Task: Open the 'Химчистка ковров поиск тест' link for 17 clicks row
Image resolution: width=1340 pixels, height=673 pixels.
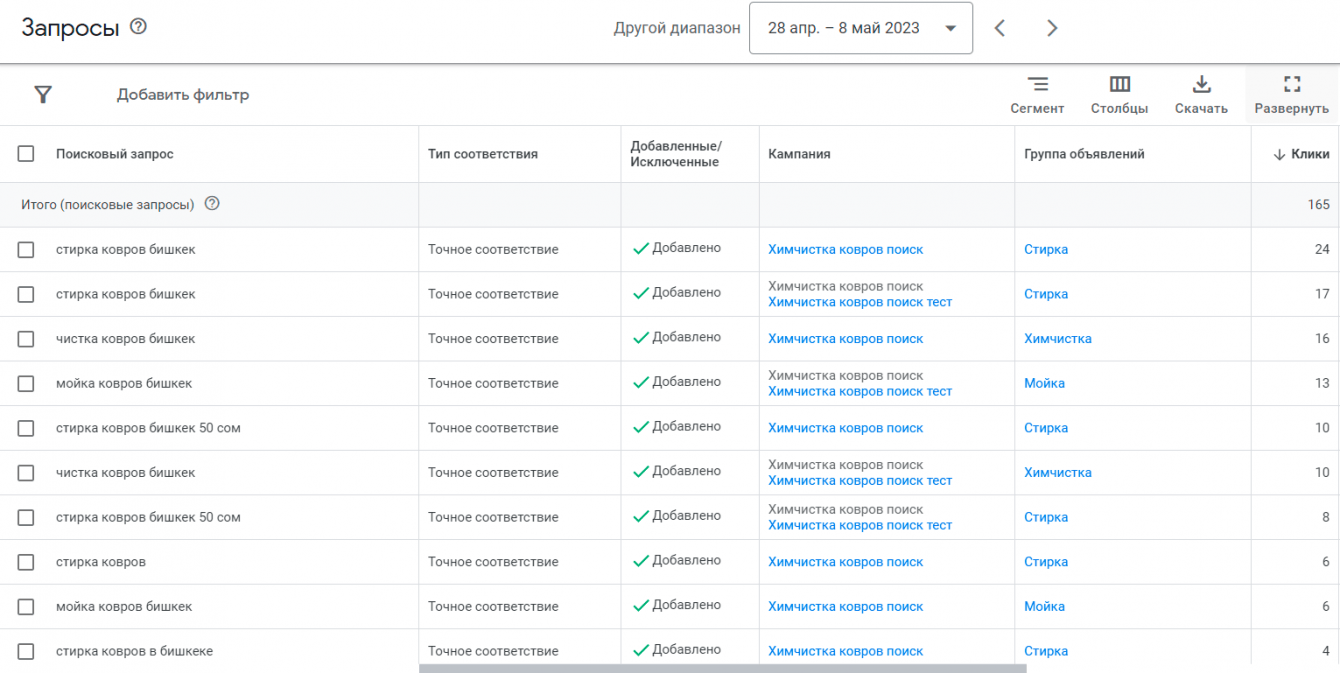Action: click(860, 302)
